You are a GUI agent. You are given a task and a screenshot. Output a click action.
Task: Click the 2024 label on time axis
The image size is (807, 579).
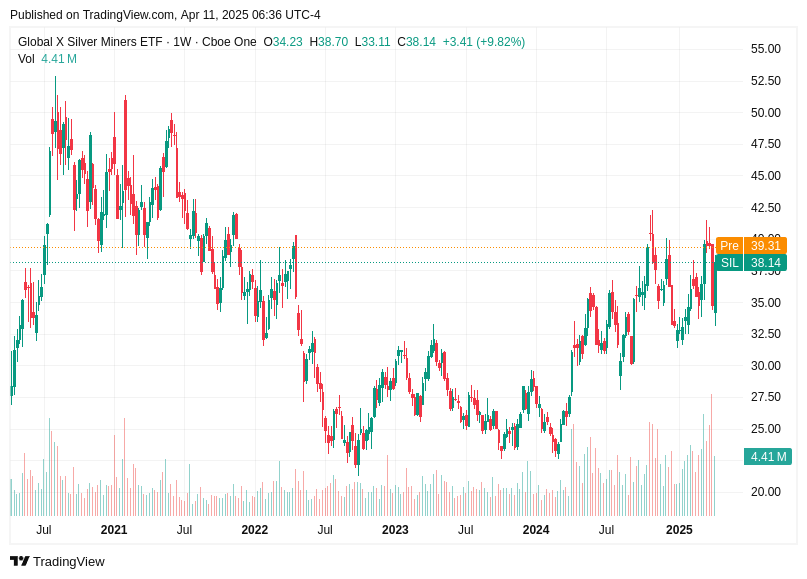[x=536, y=530]
